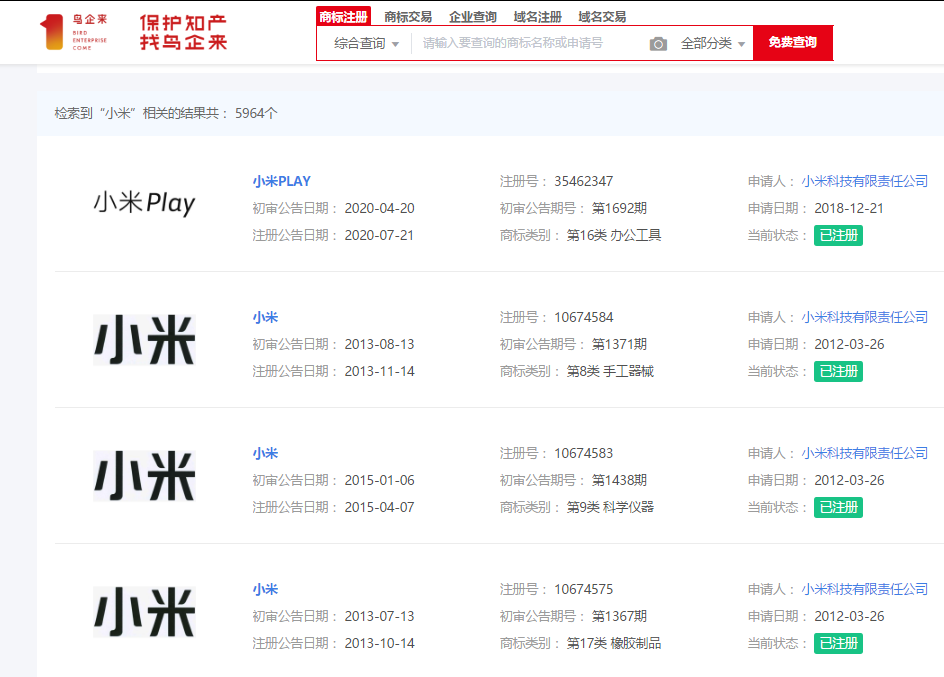The width and height of the screenshot is (944, 677).
Task: Focus the trademark name search input
Action: 530,43
